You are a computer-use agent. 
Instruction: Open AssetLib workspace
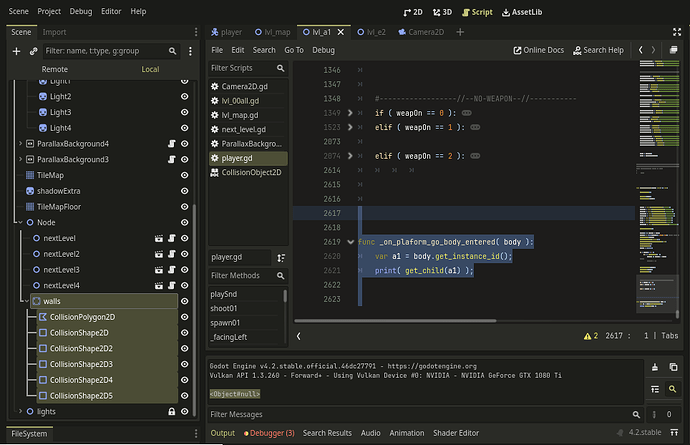point(522,12)
